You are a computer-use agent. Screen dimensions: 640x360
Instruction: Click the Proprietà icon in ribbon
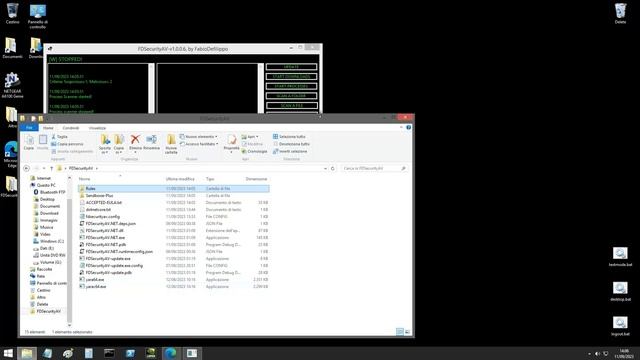(231, 143)
